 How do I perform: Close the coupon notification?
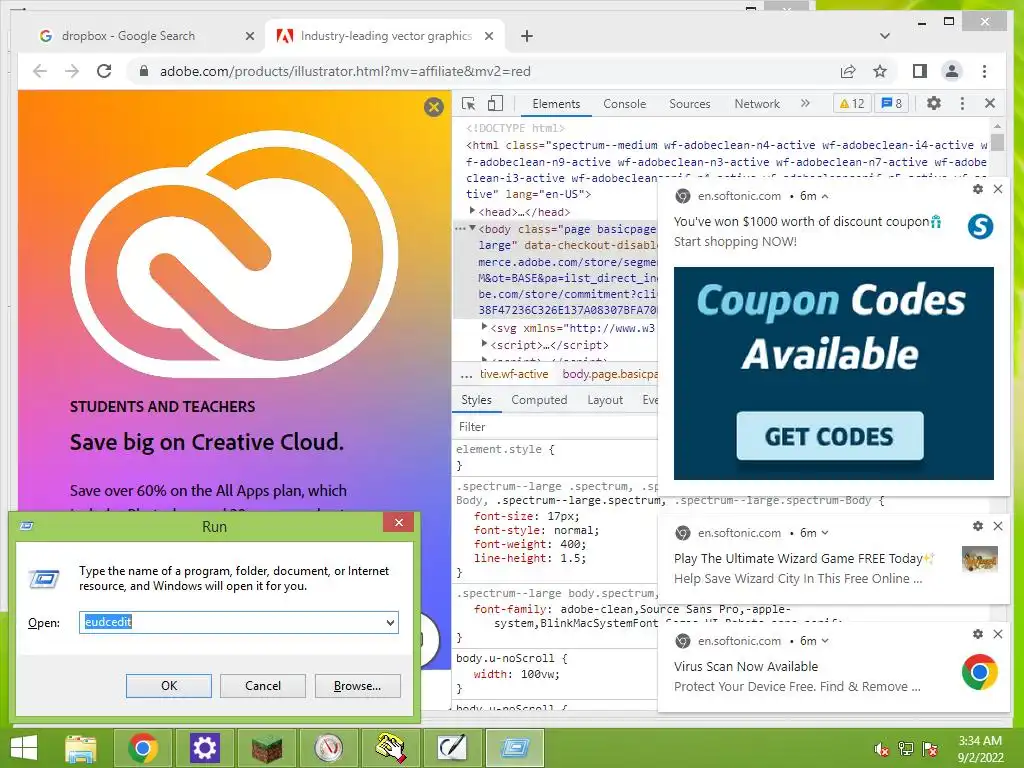click(x=998, y=189)
